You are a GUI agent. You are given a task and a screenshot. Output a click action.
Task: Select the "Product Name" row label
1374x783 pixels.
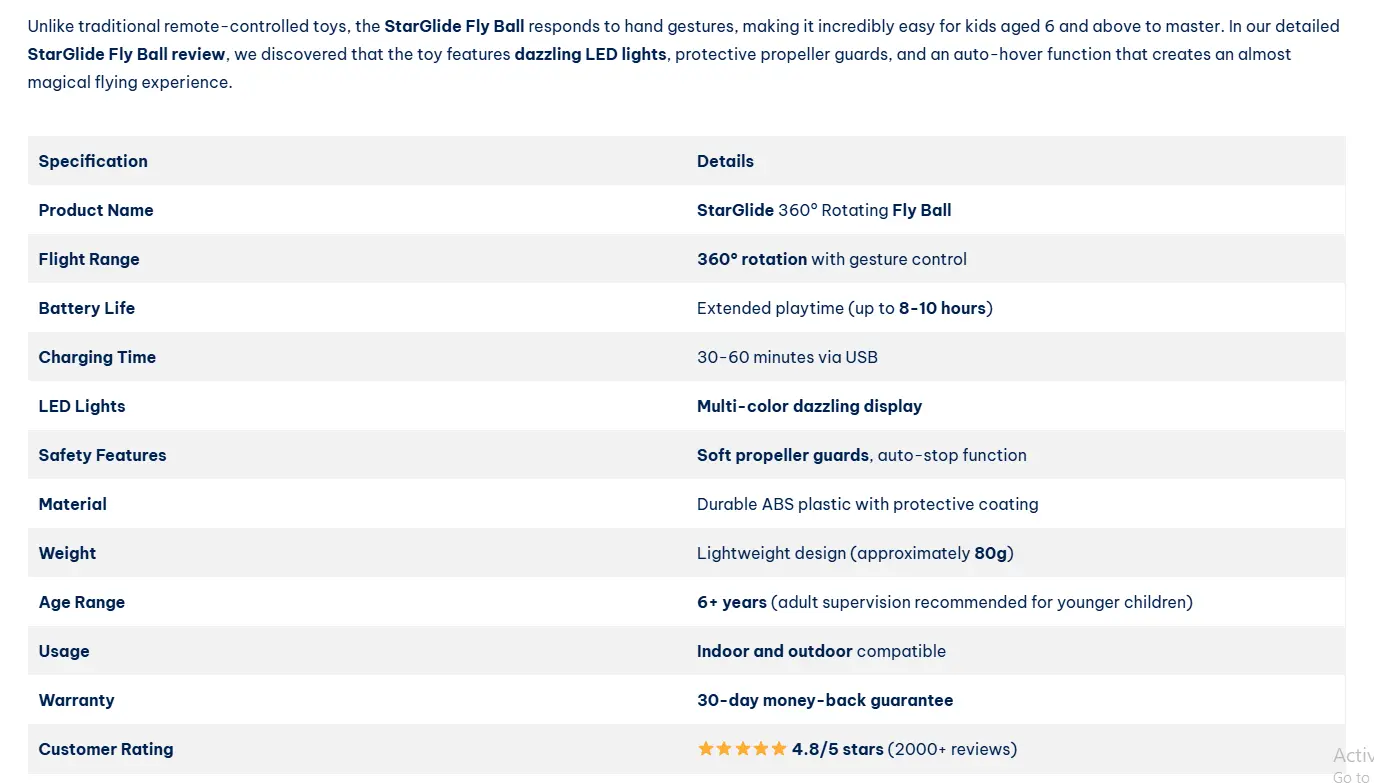(96, 210)
